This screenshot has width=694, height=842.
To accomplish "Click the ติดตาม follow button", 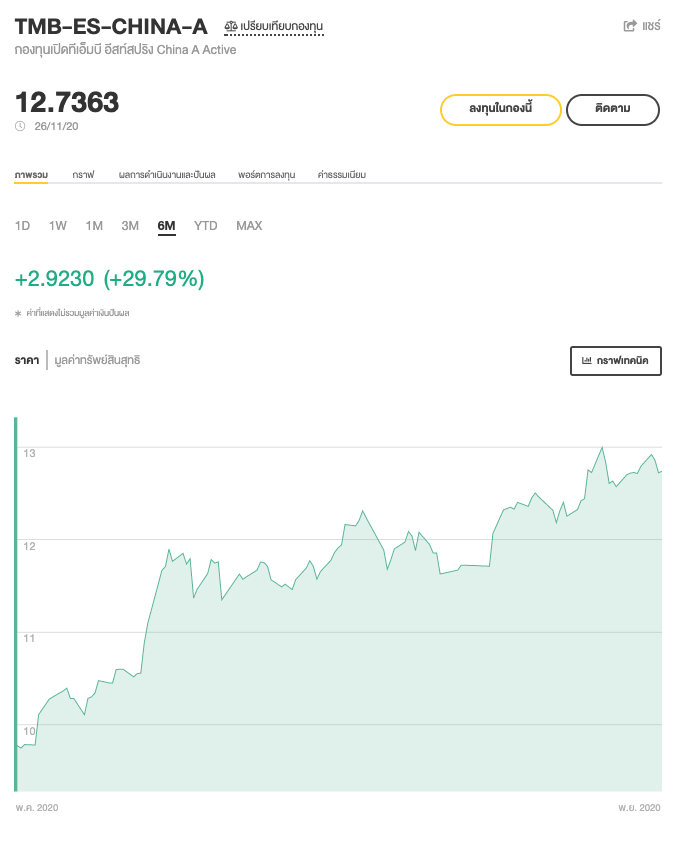I will coord(612,110).
